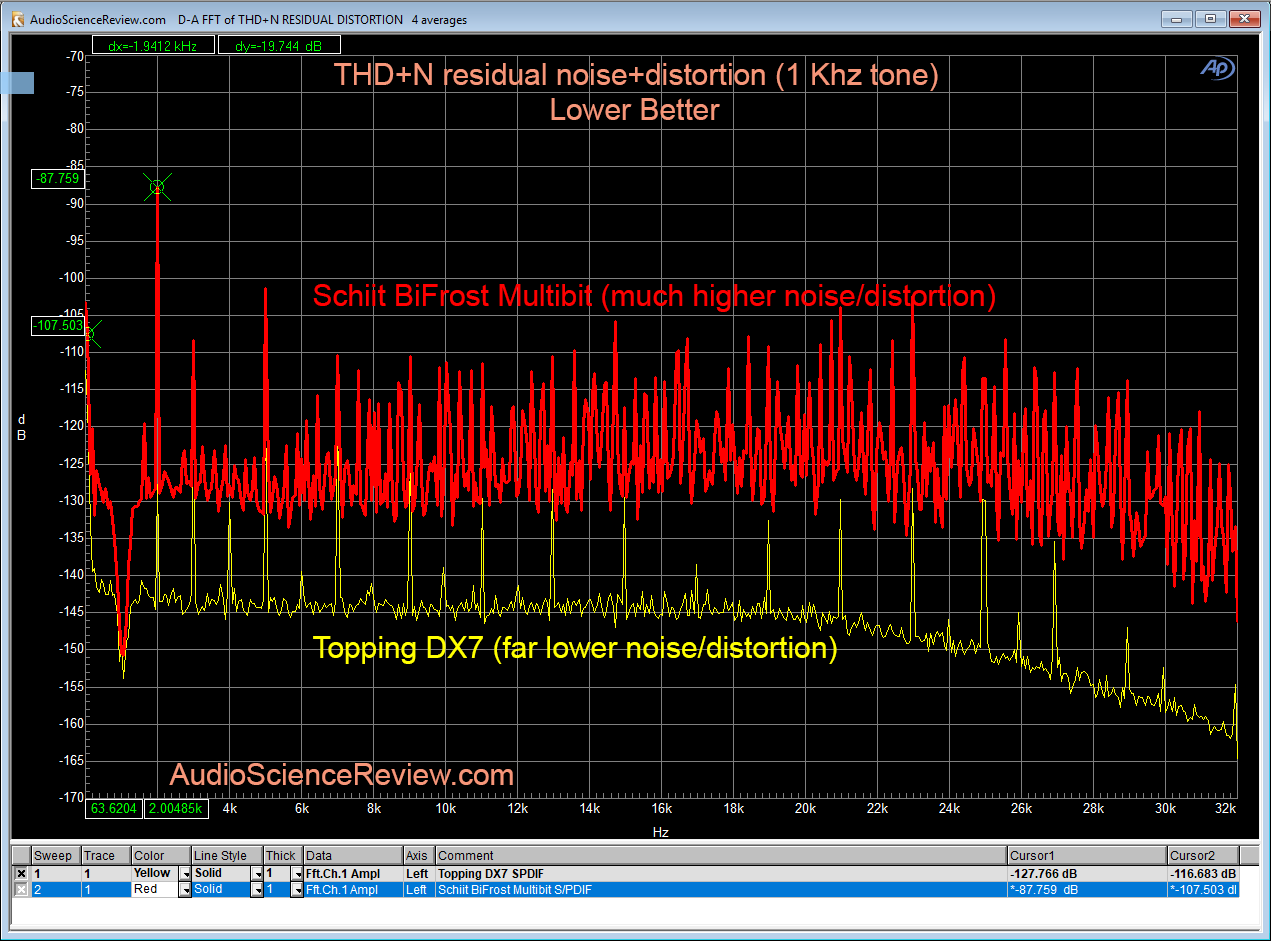Screen dimensions: 1271x941
Task: Click the Trace column header
Action: 106,856
